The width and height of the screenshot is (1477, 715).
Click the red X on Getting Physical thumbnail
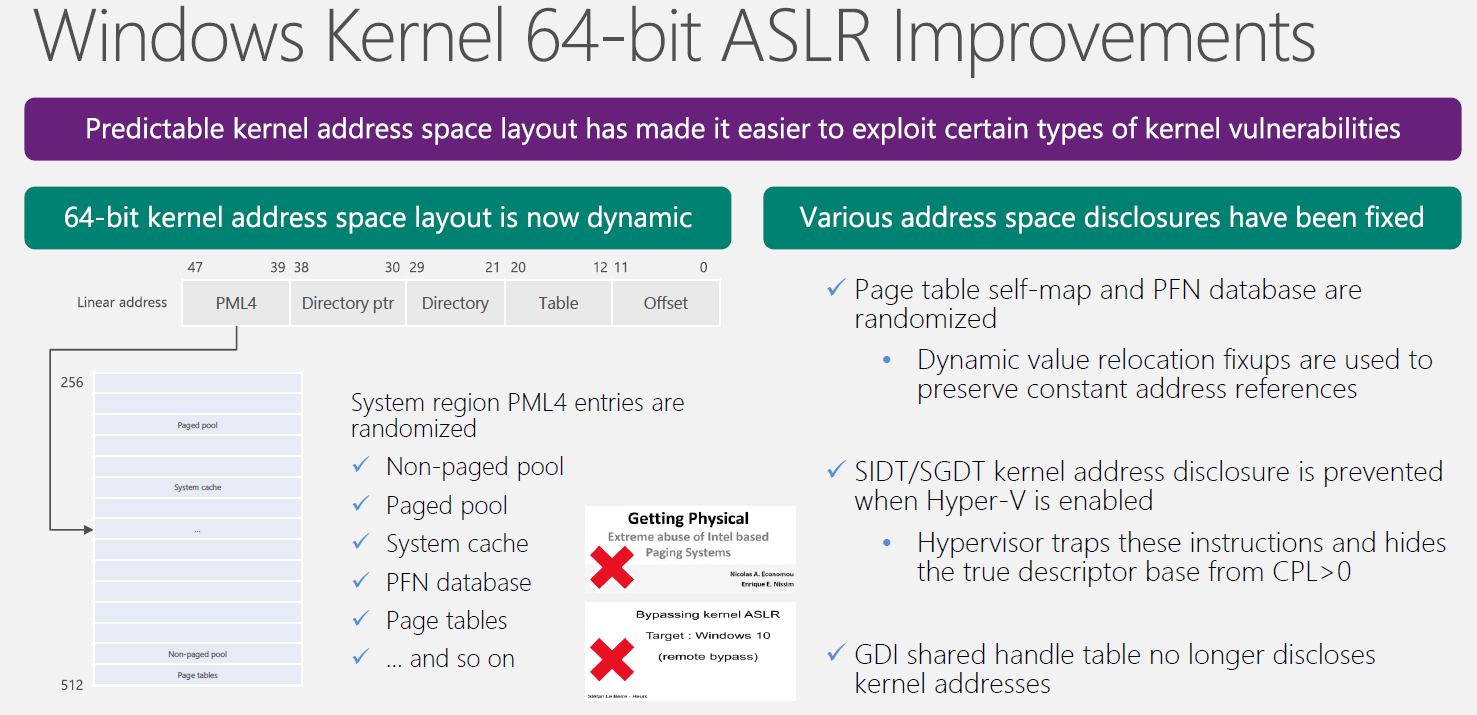click(x=612, y=566)
